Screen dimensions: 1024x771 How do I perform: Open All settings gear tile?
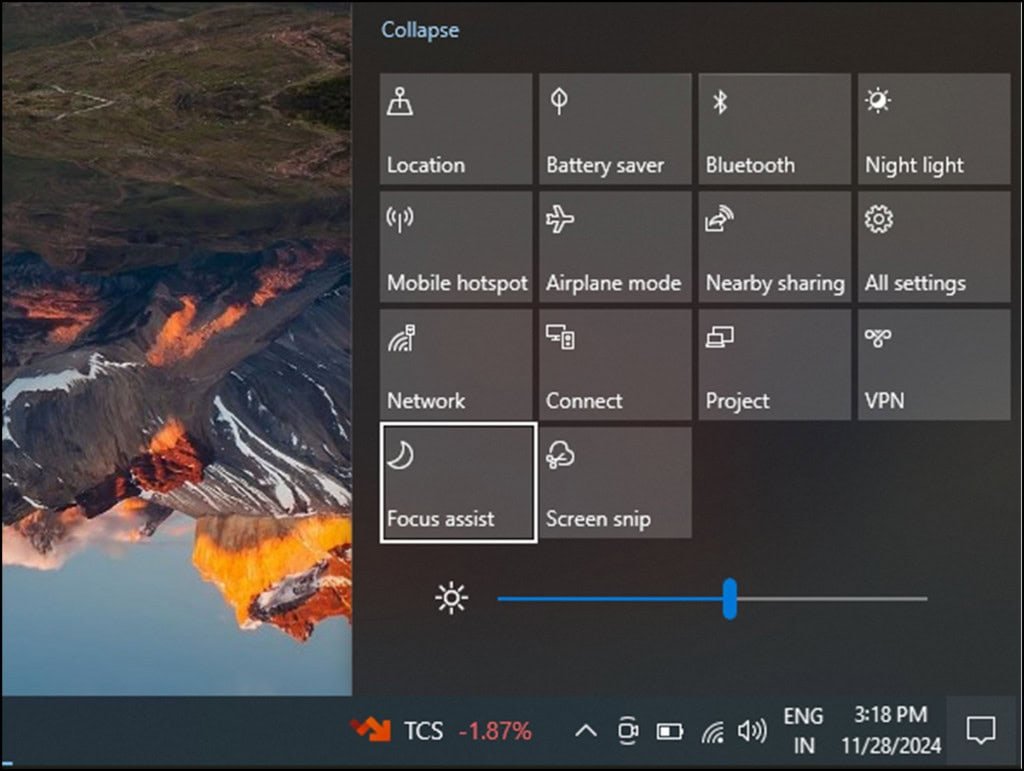coord(933,246)
